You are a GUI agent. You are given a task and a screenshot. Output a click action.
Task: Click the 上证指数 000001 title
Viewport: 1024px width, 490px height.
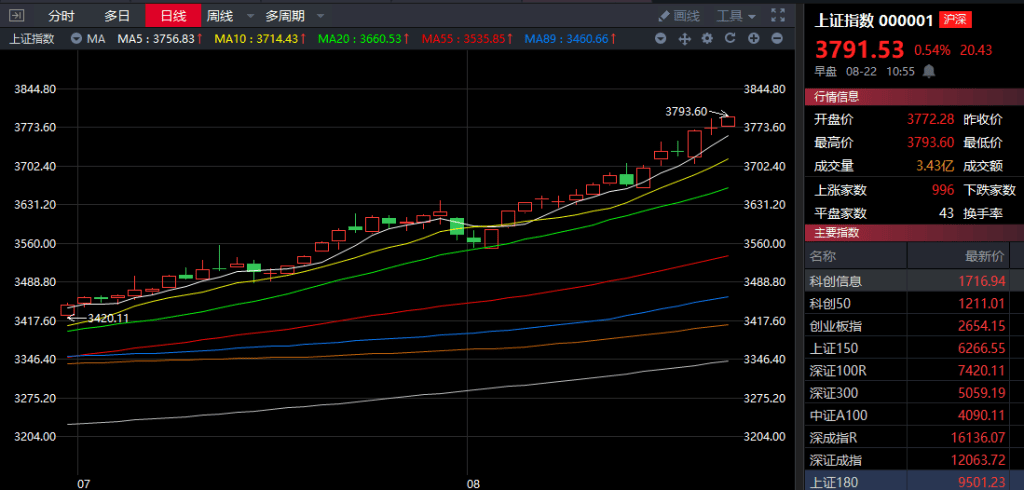click(874, 20)
